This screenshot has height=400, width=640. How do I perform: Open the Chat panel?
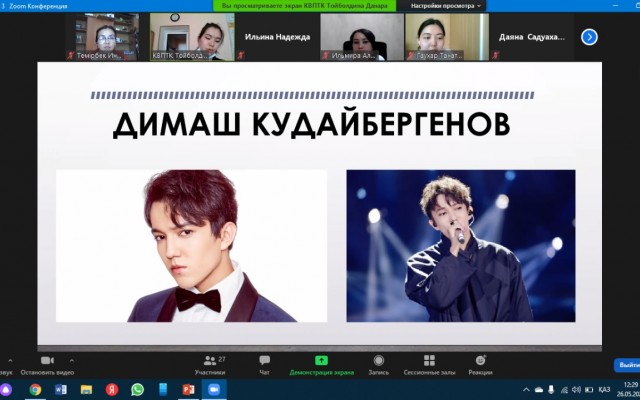[264, 361]
